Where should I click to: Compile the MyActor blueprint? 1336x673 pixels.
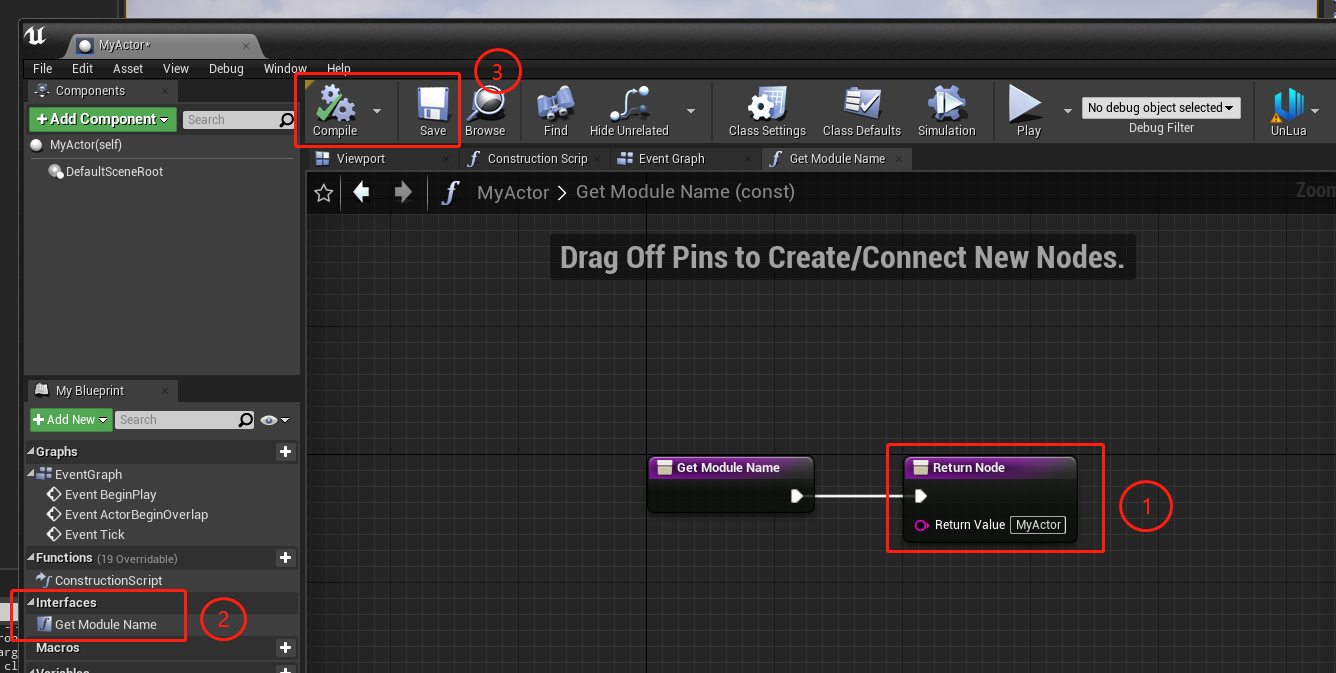click(335, 110)
